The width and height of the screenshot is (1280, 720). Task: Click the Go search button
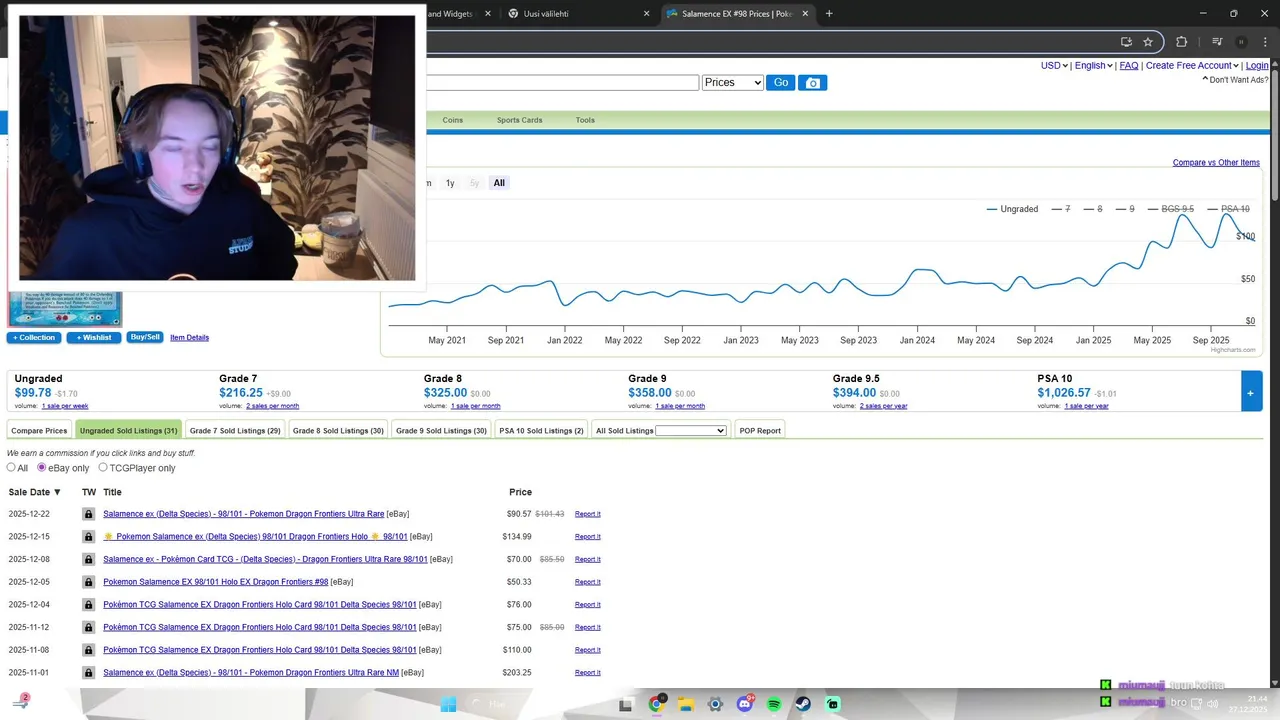pos(781,83)
